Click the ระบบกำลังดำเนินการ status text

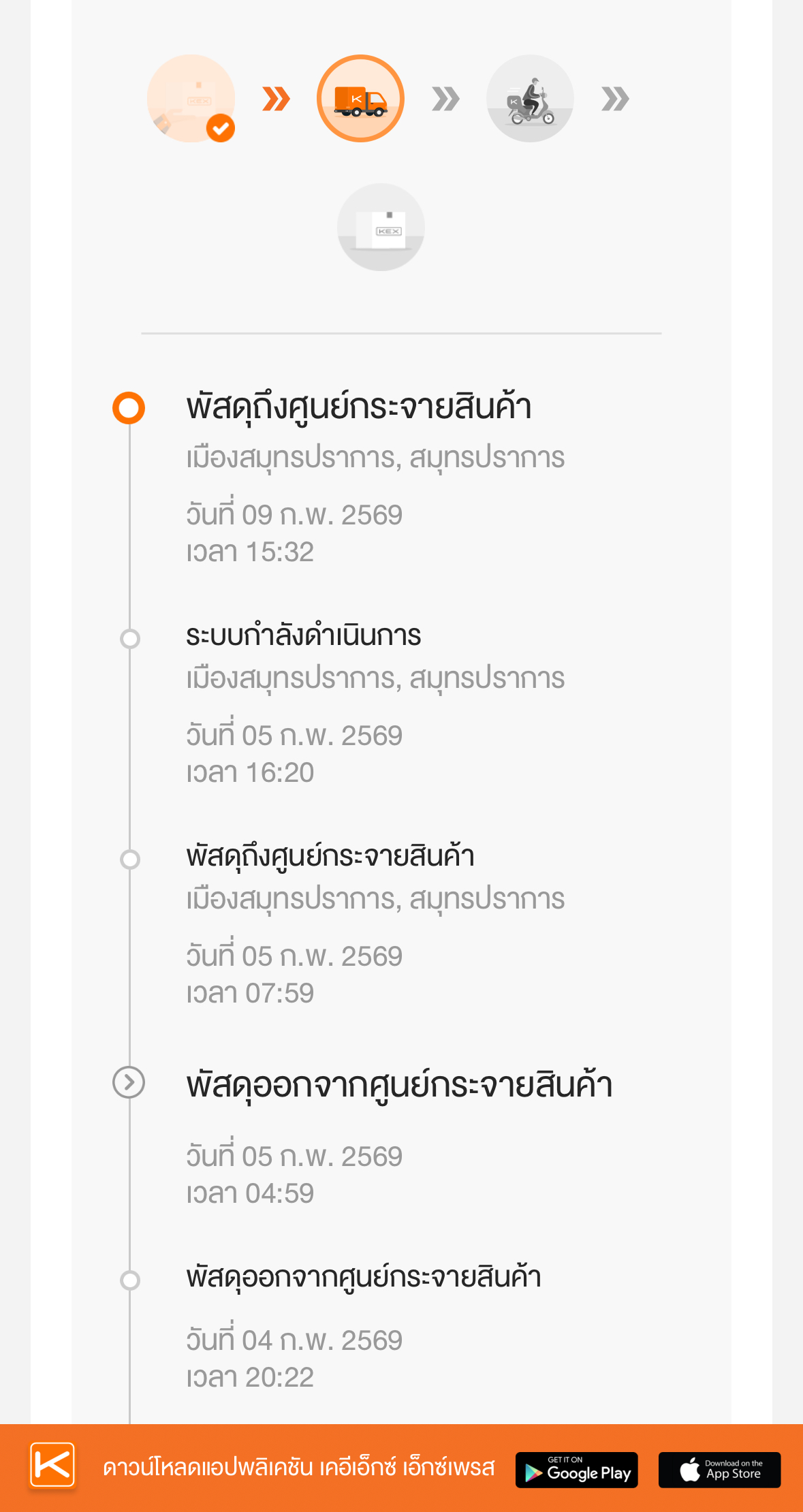pos(304,635)
